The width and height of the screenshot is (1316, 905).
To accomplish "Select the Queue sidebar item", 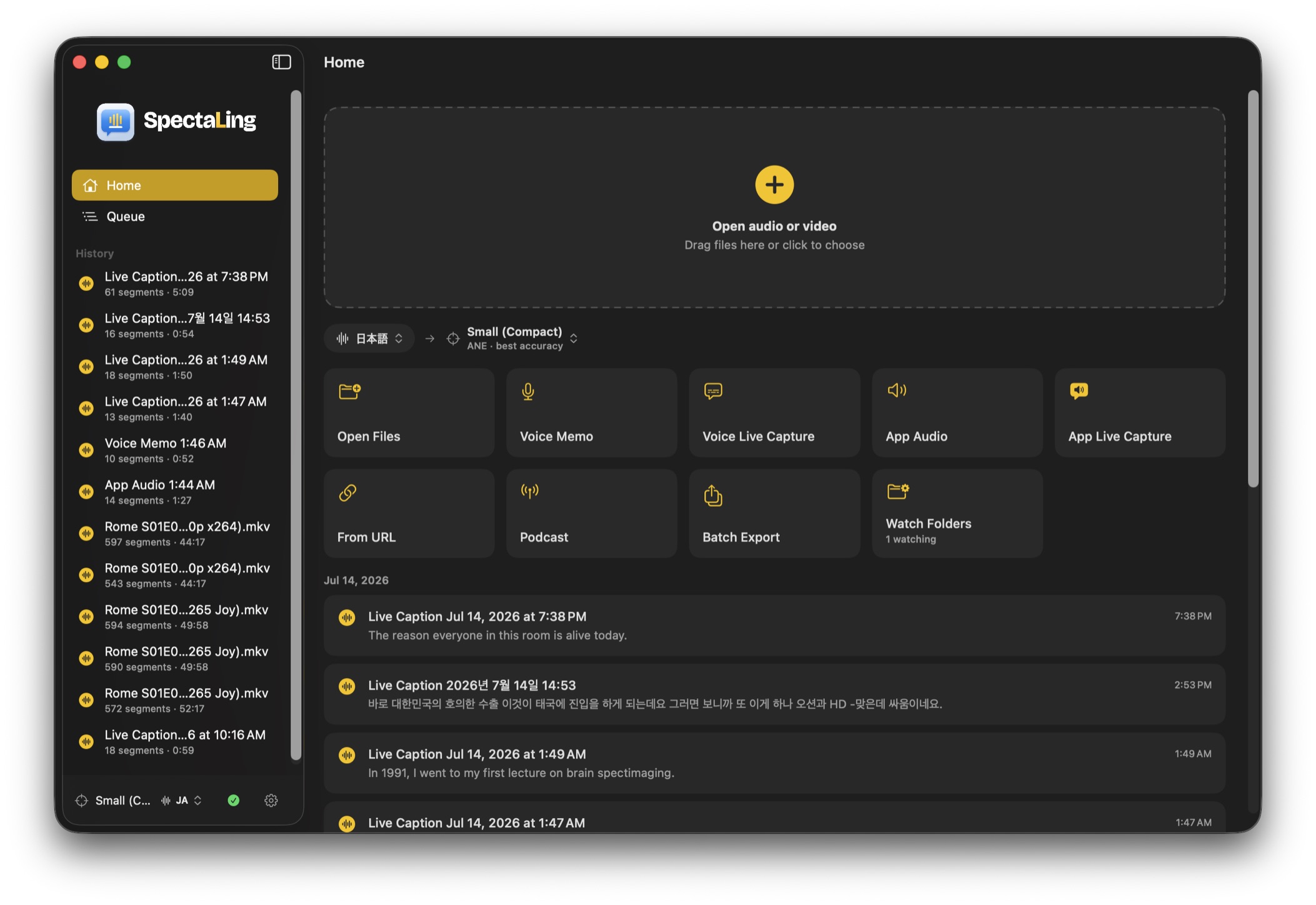I will pyautogui.click(x=175, y=216).
